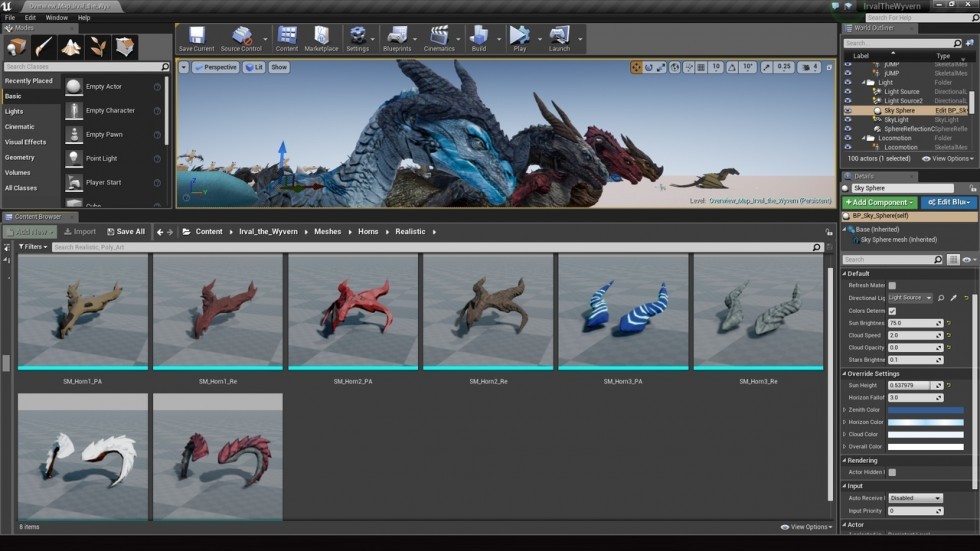Click the Content Browser back arrow
Image resolution: width=980 pixels, height=551 pixels.
click(160, 232)
